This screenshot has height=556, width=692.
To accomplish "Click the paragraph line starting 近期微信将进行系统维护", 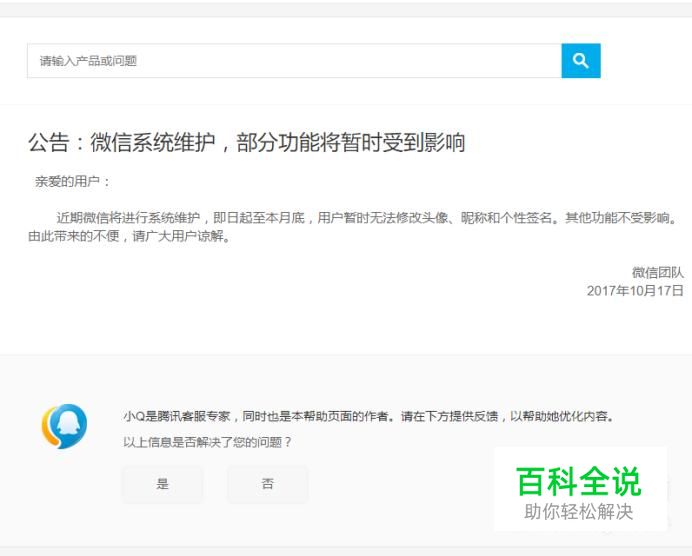I will click(x=366, y=218).
